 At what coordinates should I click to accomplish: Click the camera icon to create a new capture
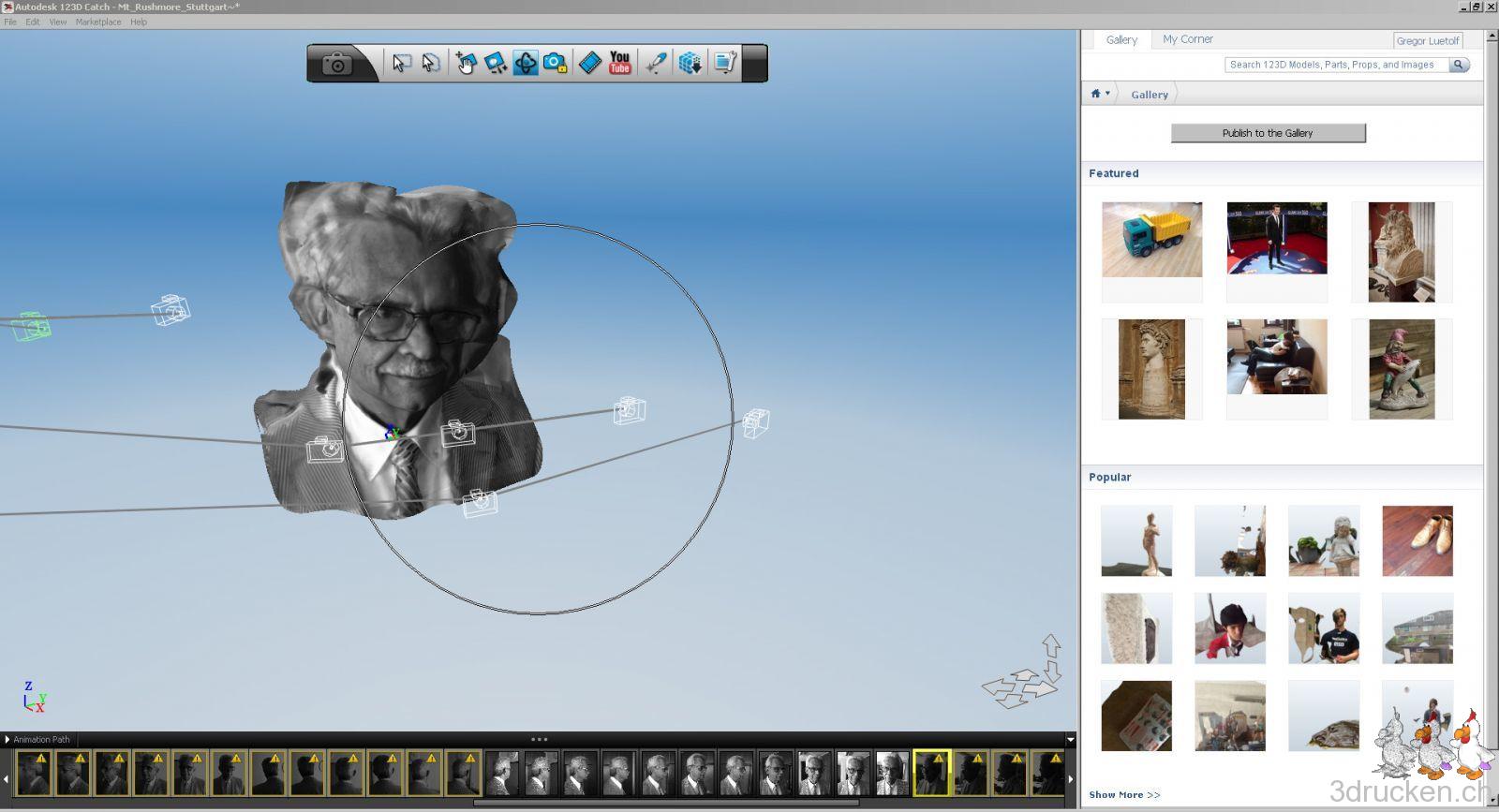337,64
